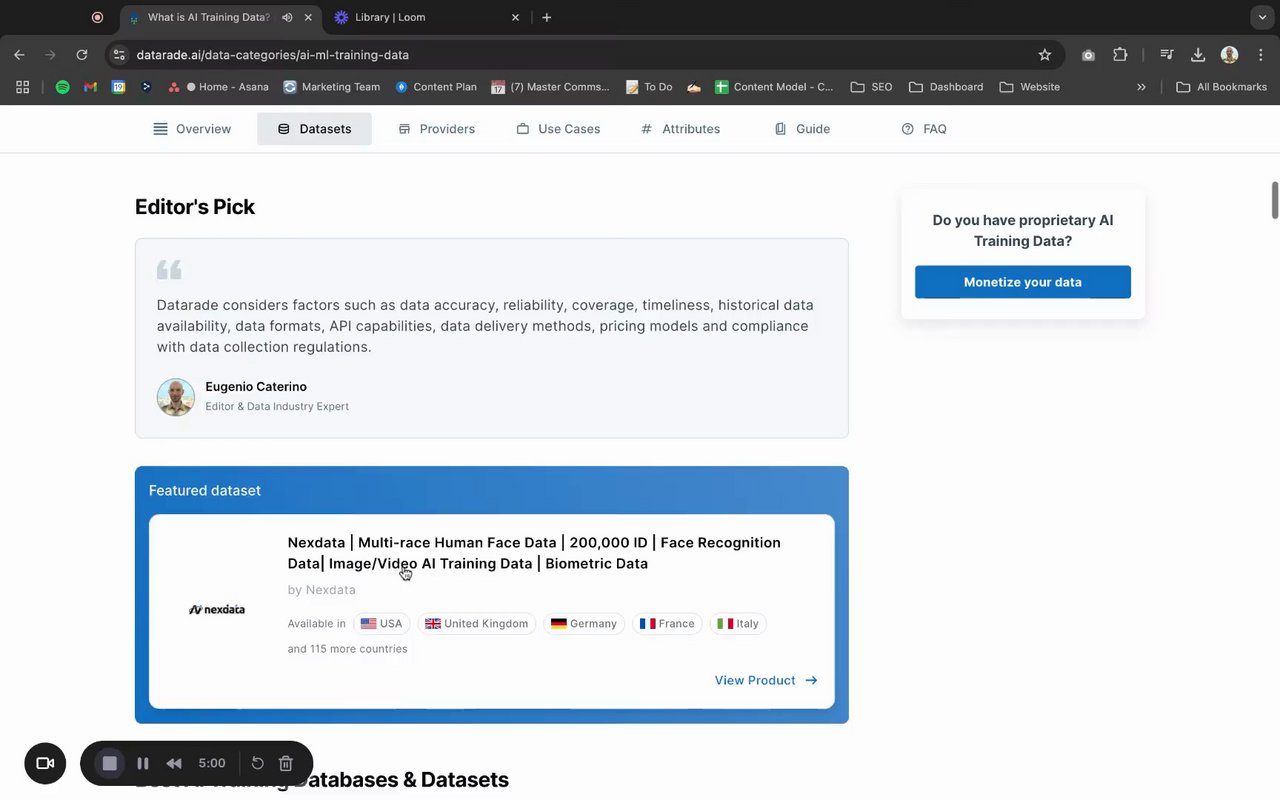The width and height of the screenshot is (1280, 800).
Task: Open the To Do bookmark
Action: (x=649, y=87)
